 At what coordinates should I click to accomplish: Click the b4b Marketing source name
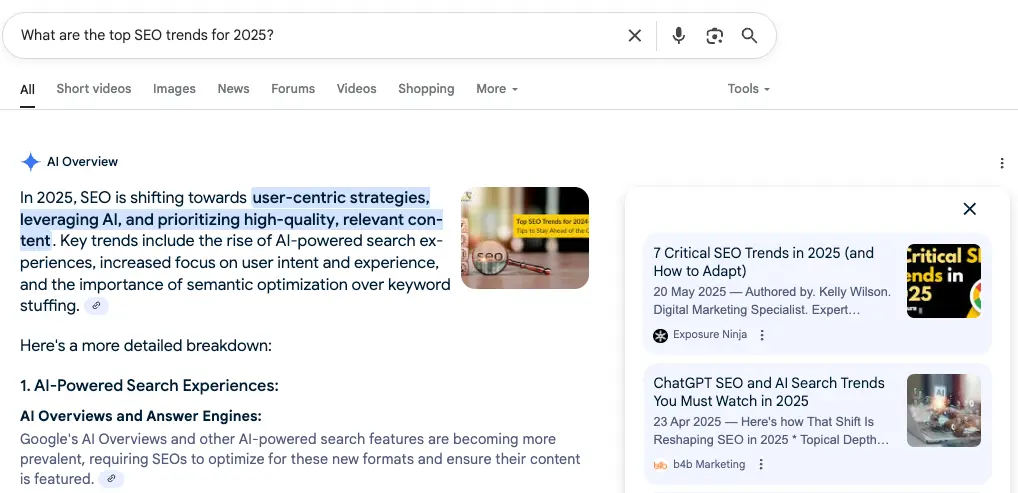[x=709, y=464]
